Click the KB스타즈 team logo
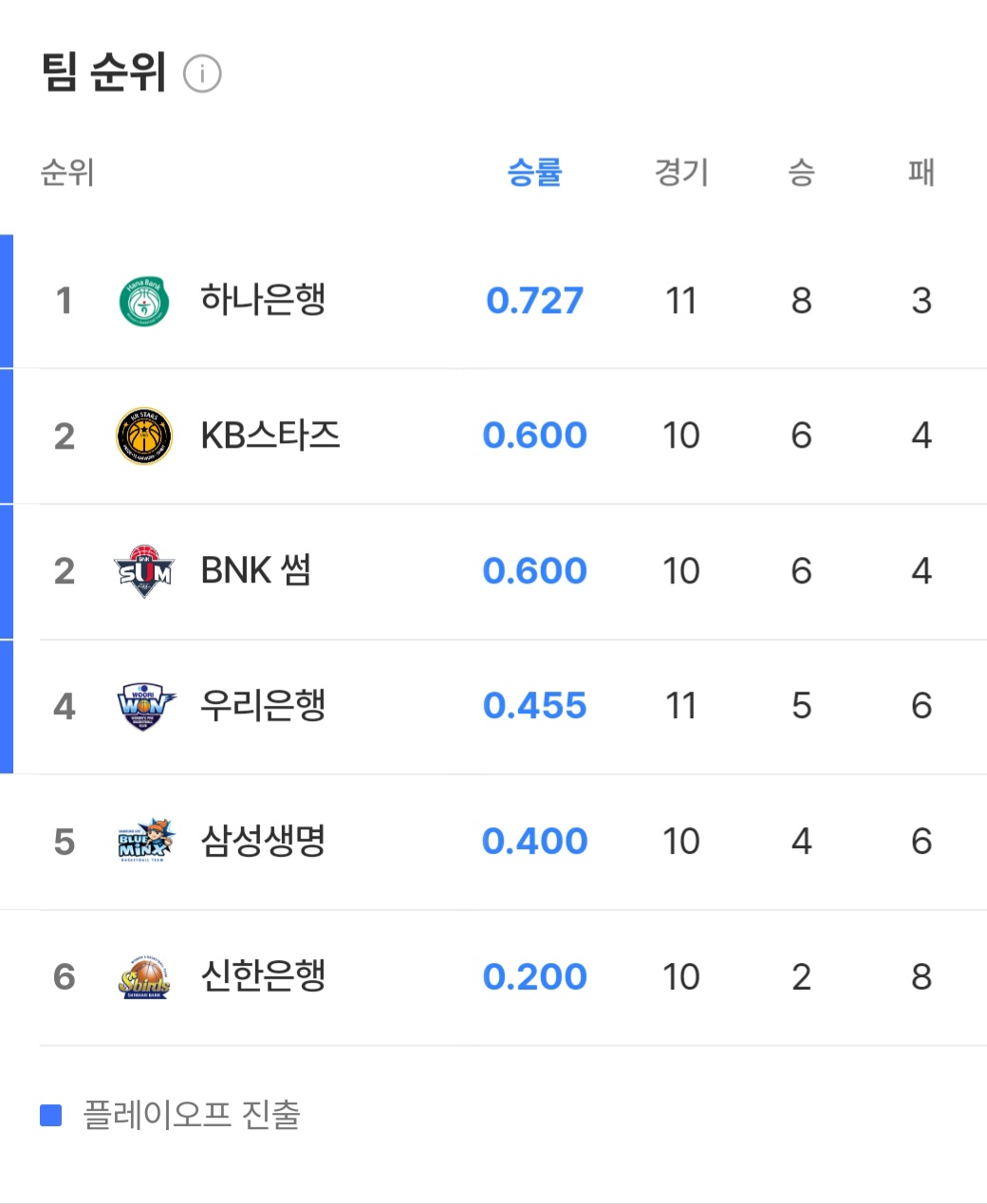The height and width of the screenshot is (1204, 987). click(x=144, y=436)
